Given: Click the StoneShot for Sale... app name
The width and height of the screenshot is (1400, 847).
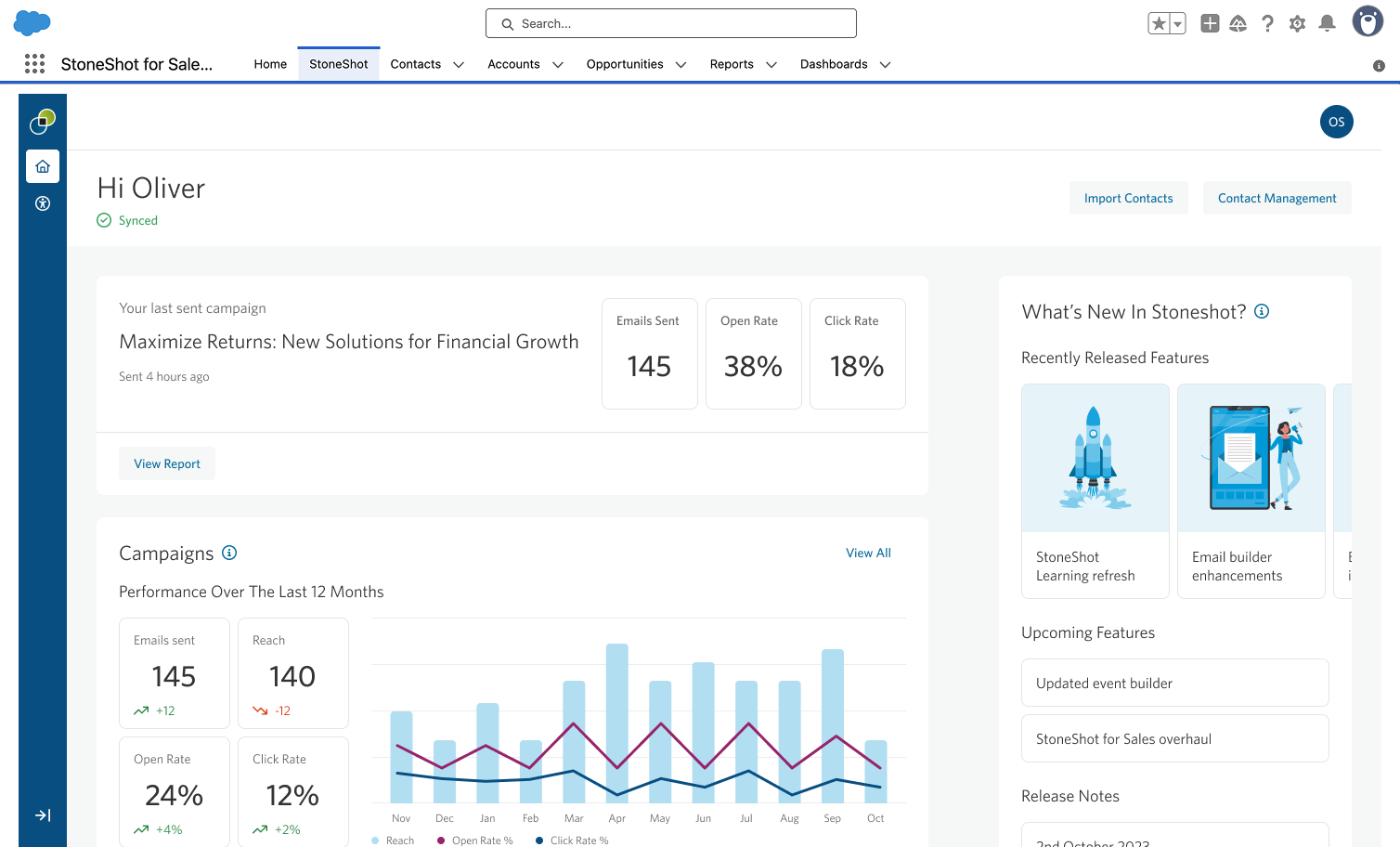Looking at the screenshot, I should click(136, 64).
